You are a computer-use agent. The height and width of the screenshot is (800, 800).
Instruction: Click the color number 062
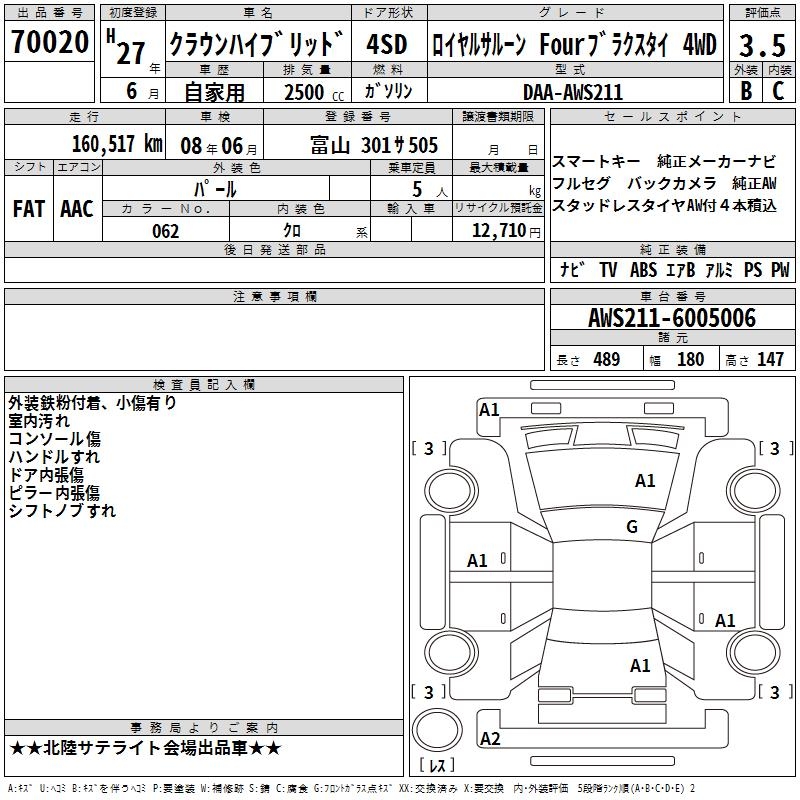pos(165,231)
